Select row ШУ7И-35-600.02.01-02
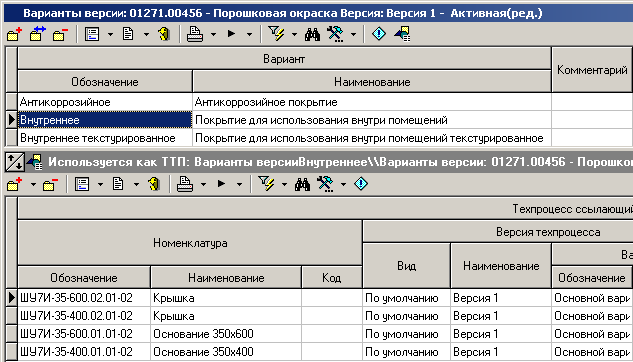The height and width of the screenshot is (362, 633). coord(319,298)
